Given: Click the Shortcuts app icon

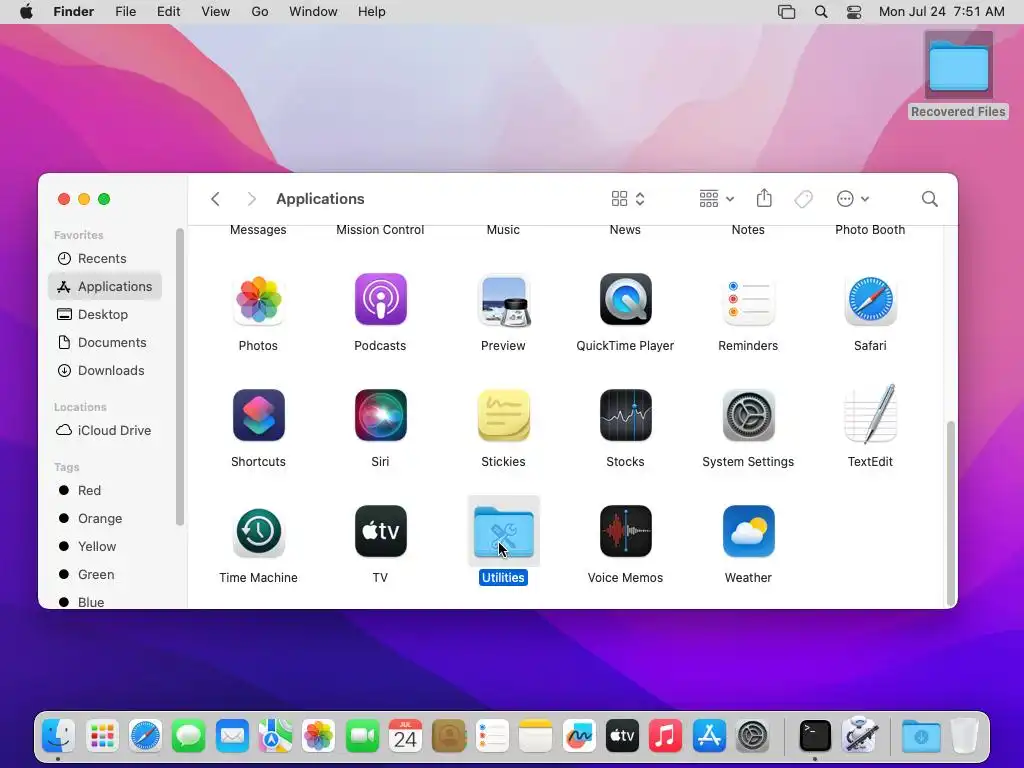Looking at the screenshot, I should [258, 415].
